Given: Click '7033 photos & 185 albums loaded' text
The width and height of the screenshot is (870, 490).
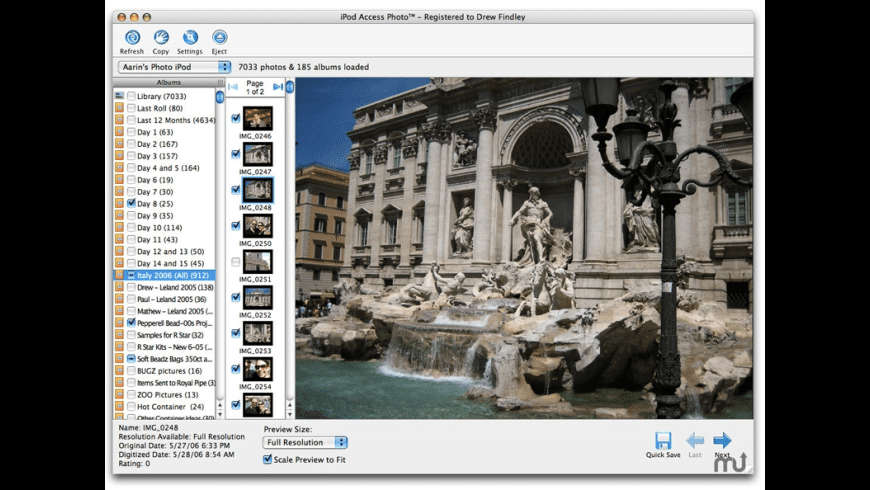Looking at the screenshot, I should 304,67.
